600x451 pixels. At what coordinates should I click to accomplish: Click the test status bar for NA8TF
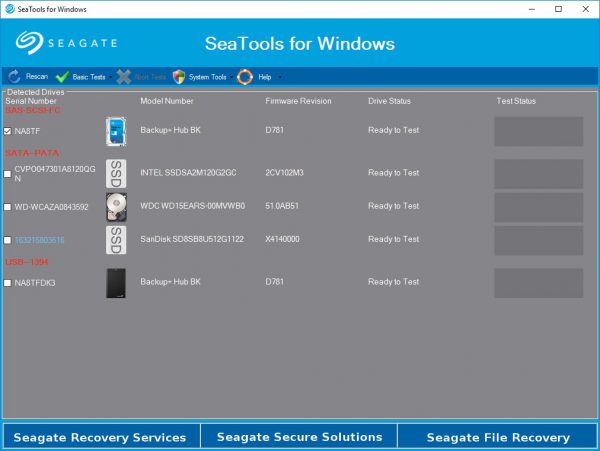(539, 132)
